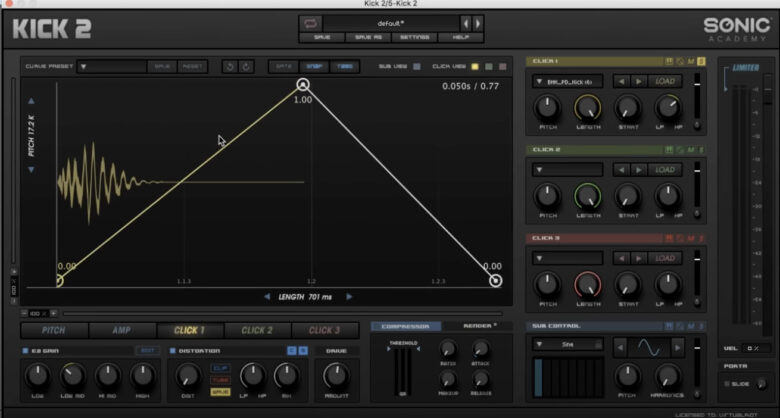Viewport: 780px width, 418px height.
Task: Select next Sub Control waveform arrow
Action: coord(677,347)
